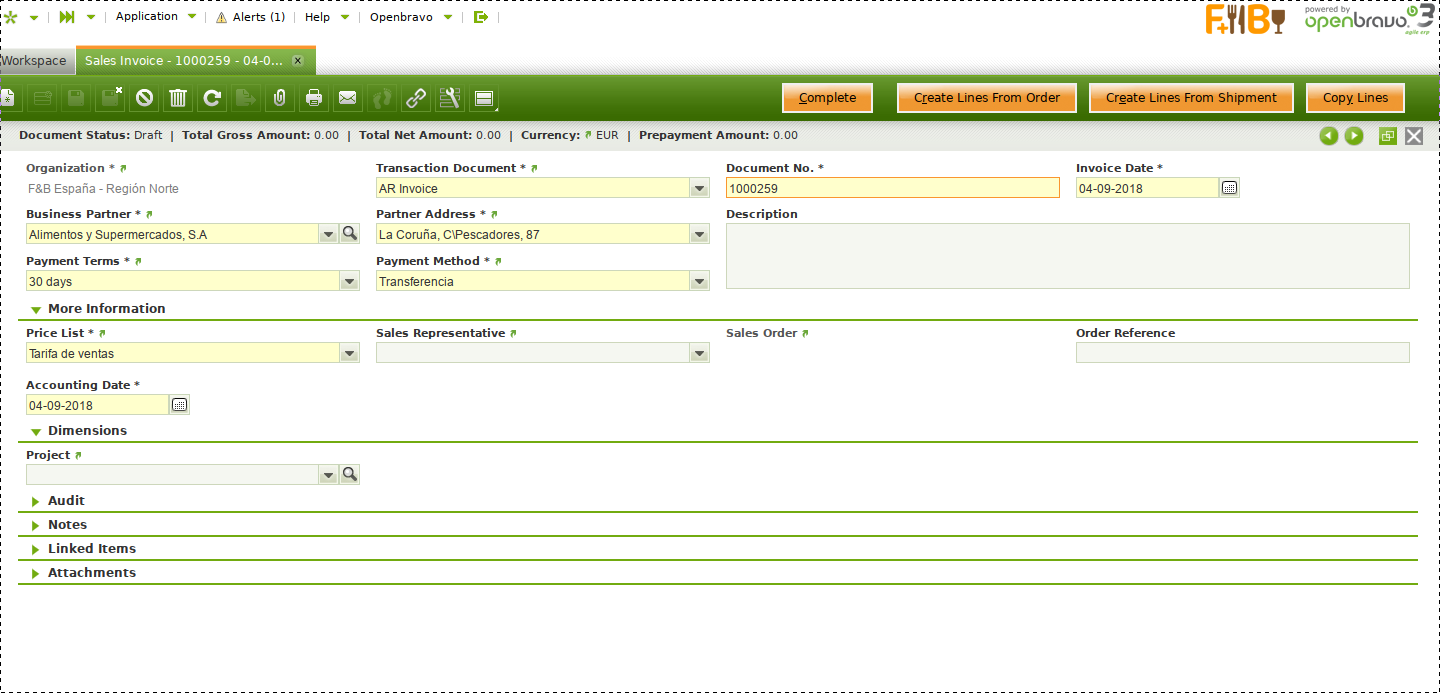1440x693 pixels.
Task: Send invoice by email envelope icon
Action: 347,98
